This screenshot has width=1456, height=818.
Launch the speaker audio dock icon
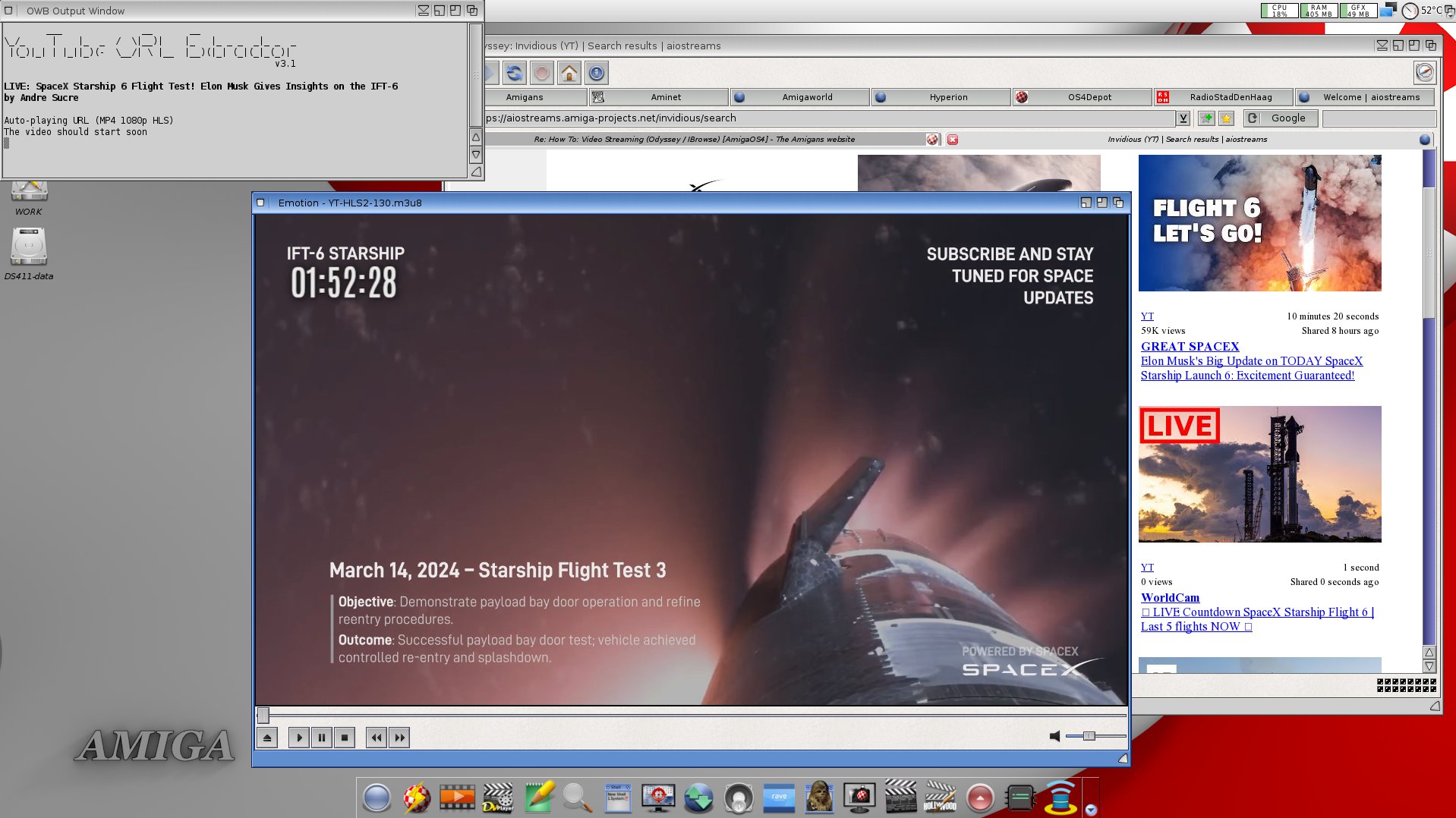(x=739, y=798)
